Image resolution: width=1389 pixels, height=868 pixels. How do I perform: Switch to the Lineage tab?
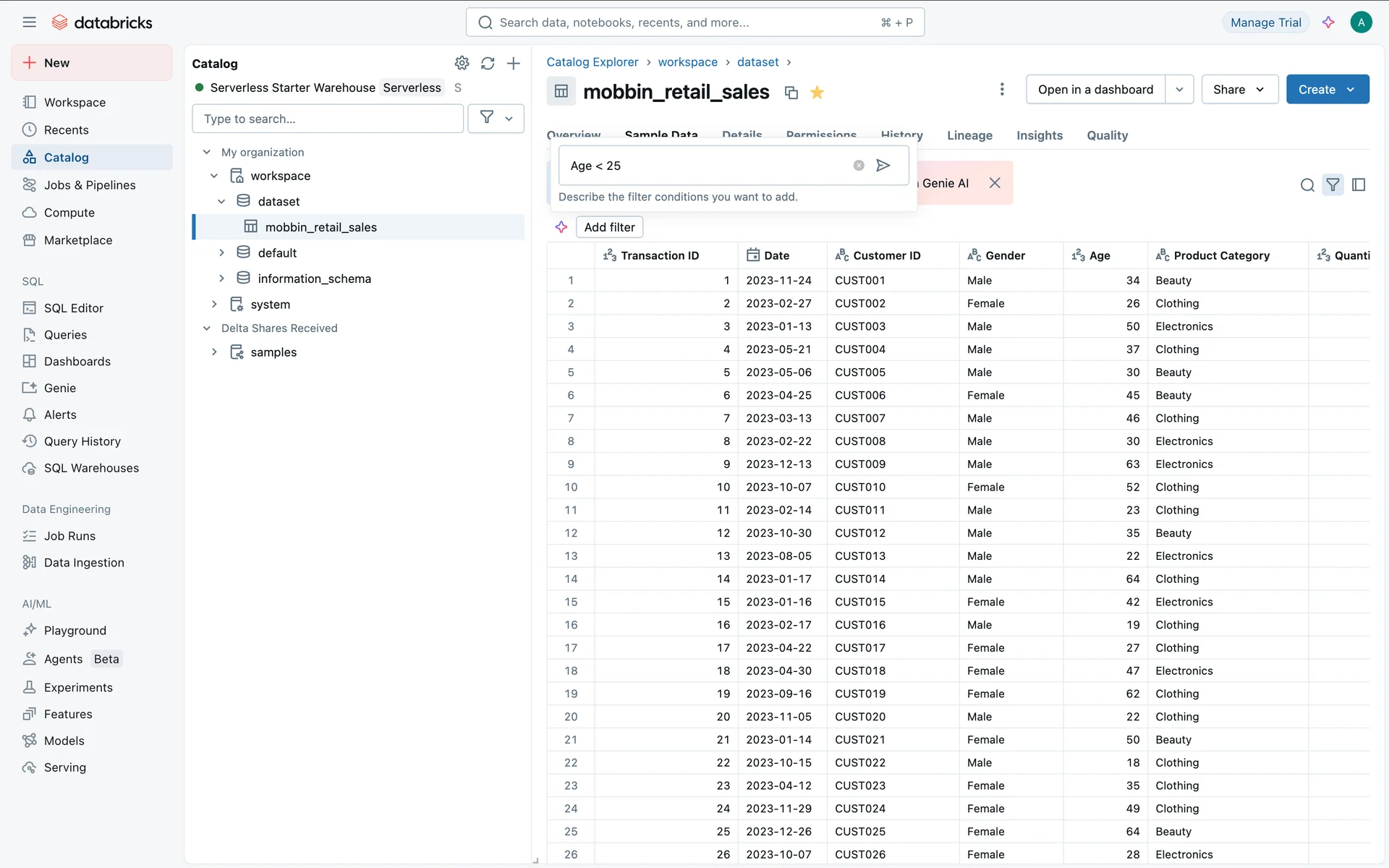969,135
